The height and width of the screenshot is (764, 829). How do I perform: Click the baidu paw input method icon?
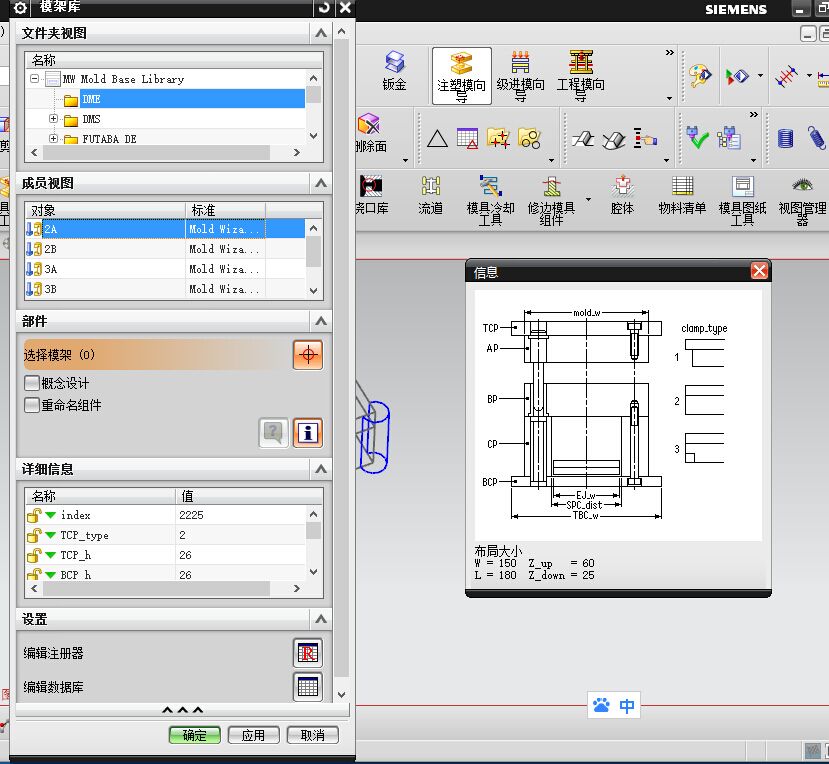(601, 705)
